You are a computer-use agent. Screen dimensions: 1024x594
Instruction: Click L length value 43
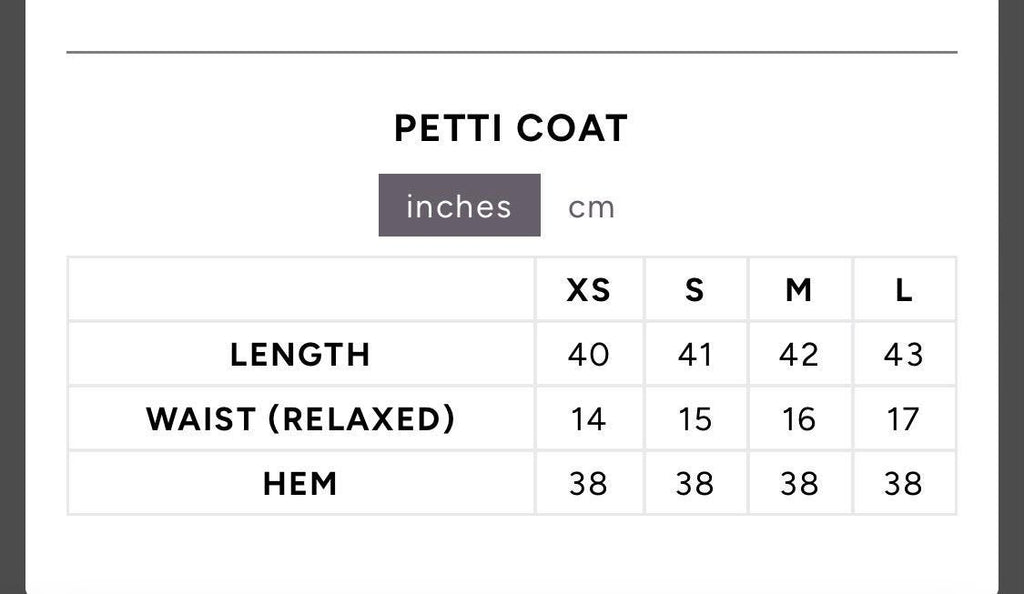point(904,354)
